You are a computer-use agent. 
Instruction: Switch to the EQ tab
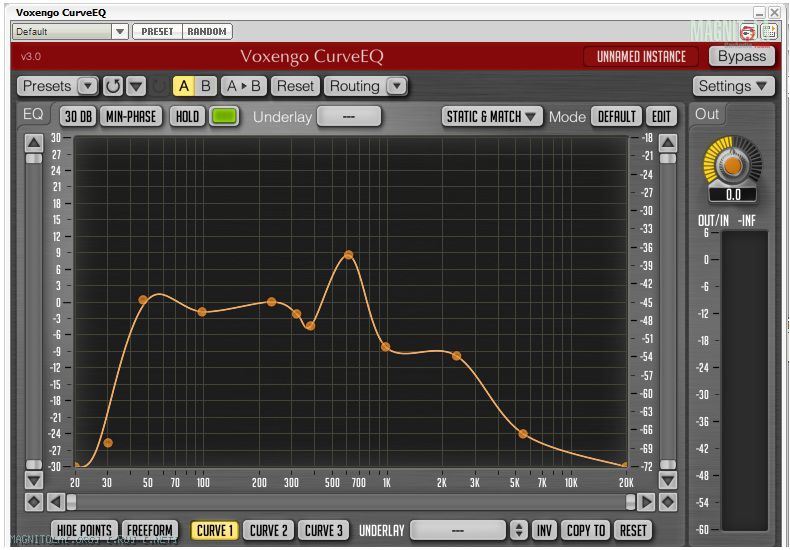pos(33,114)
